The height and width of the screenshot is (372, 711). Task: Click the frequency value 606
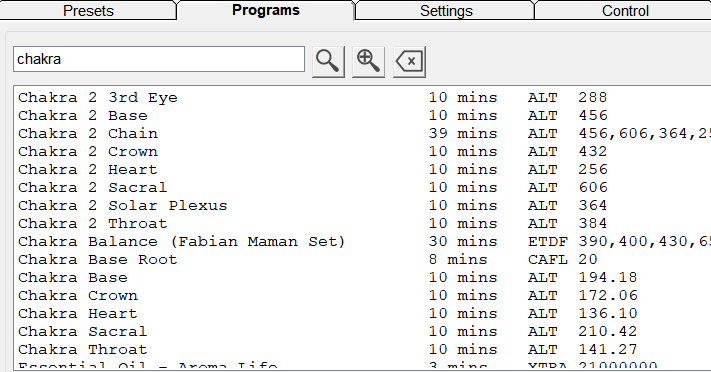click(x=593, y=188)
